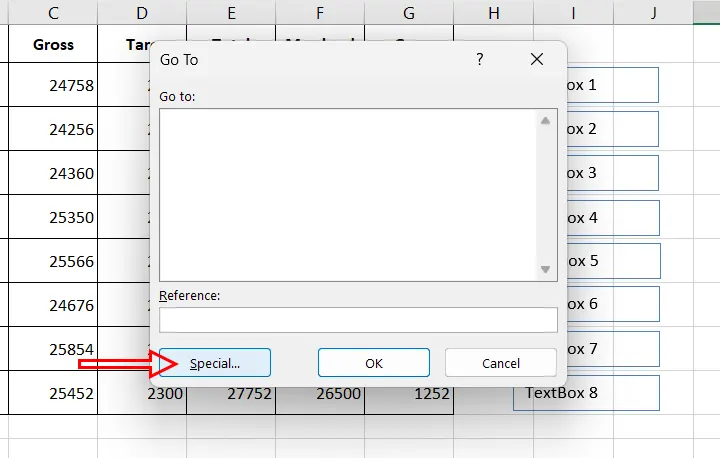Select cell with value 25350
This screenshot has width=720, height=458.
(53, 217)
